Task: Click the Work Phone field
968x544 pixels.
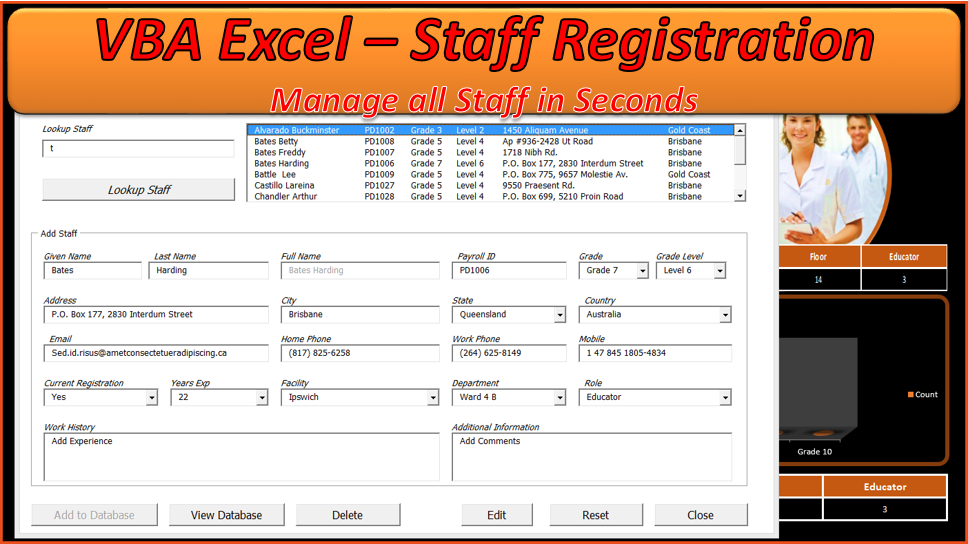Action: (509, 353)
